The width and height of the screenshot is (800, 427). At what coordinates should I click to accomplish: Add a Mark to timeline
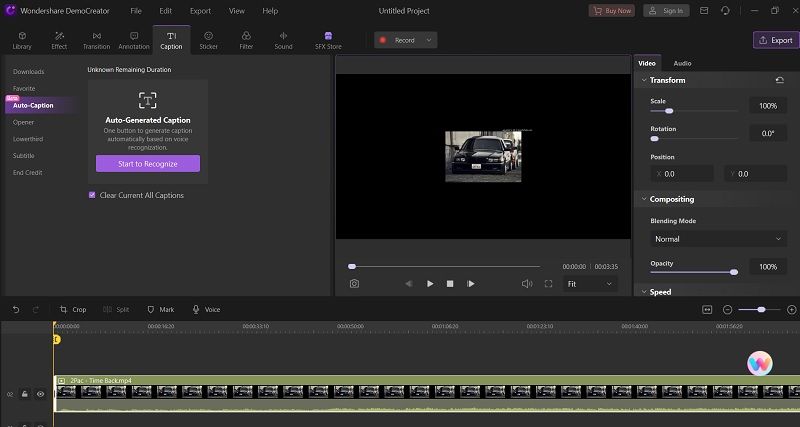click(161, 310)
